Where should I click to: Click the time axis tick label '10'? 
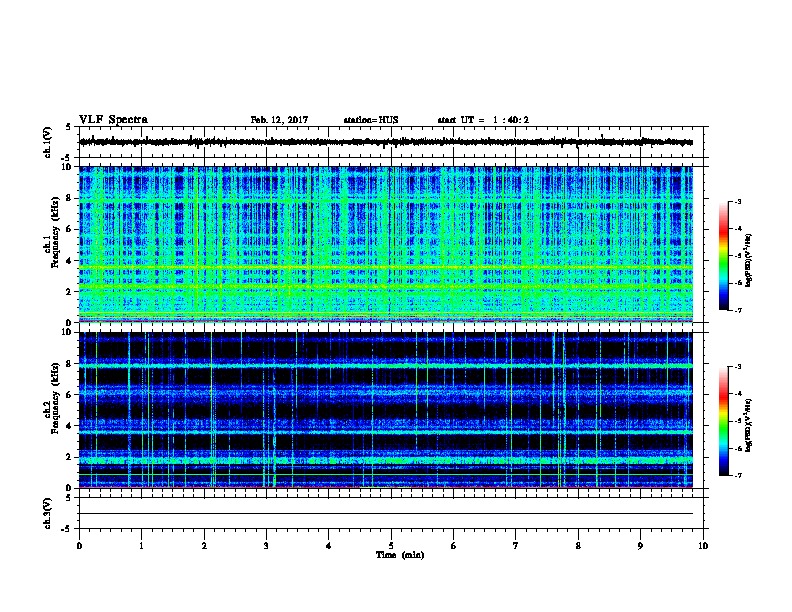[703, 546]
